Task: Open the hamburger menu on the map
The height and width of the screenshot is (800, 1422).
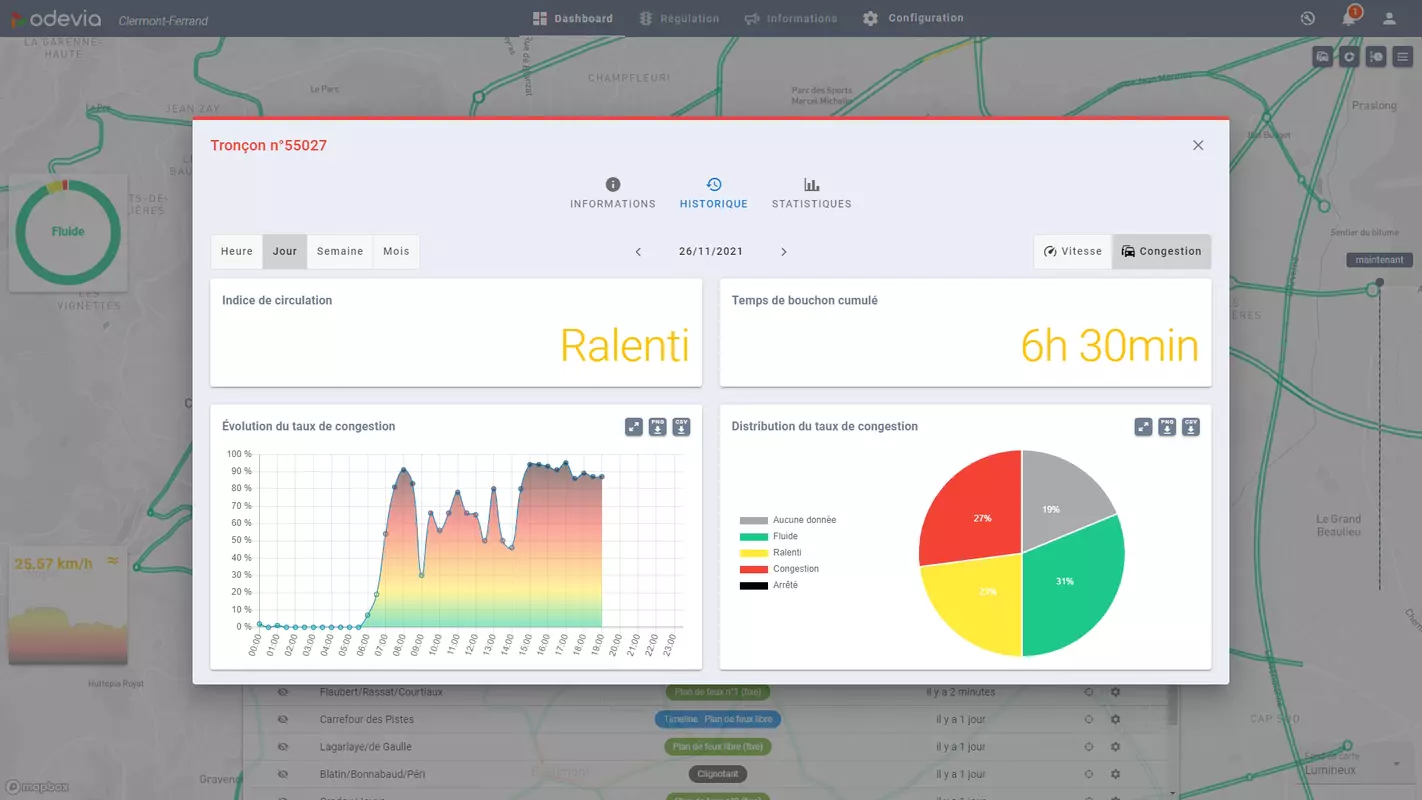Action: click(1402, 57)
